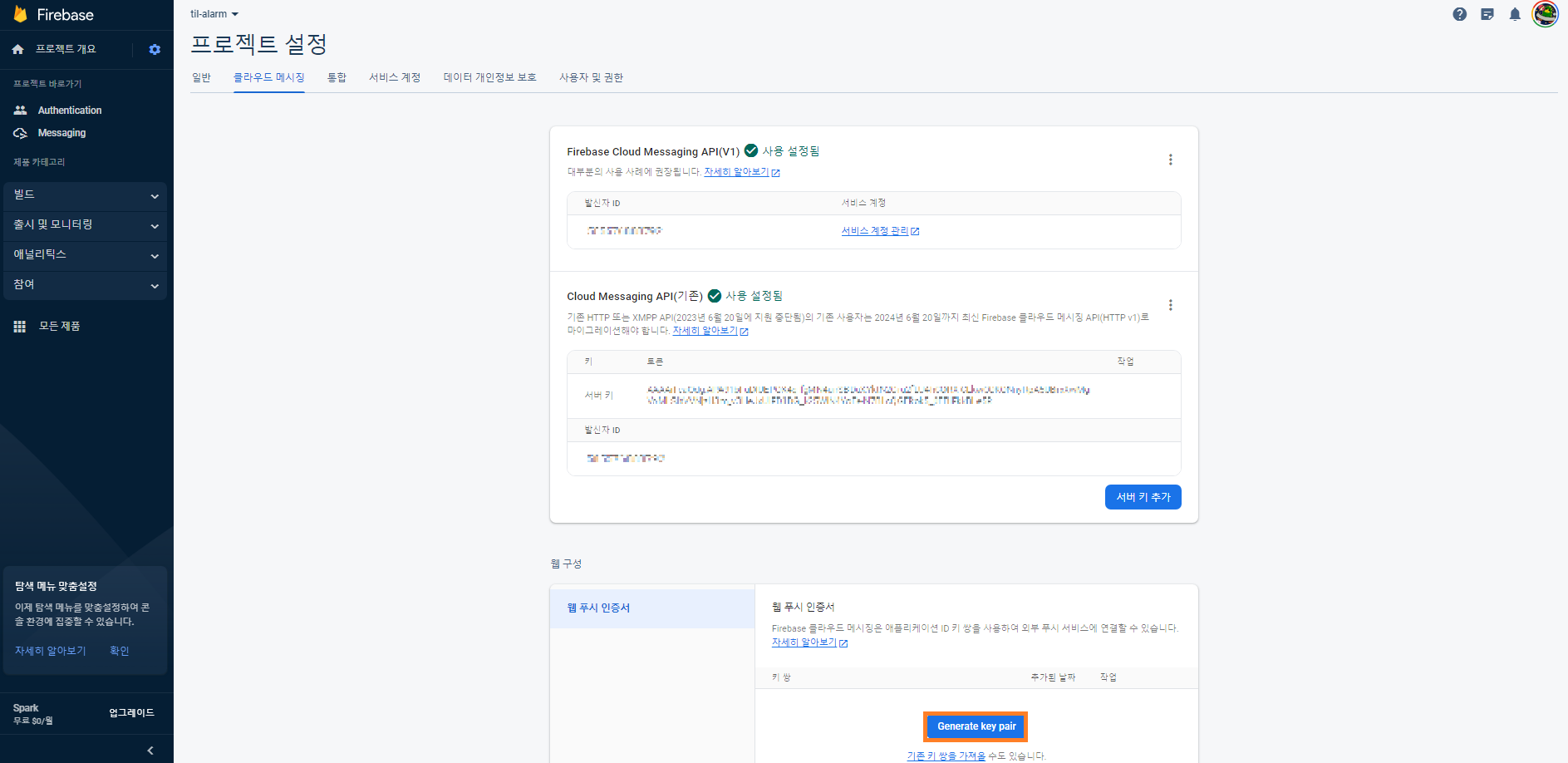Screen dimensions: 1568x763
Task: Switch to the 서비스 계정 tab
Action: click(x=395, y=77)
